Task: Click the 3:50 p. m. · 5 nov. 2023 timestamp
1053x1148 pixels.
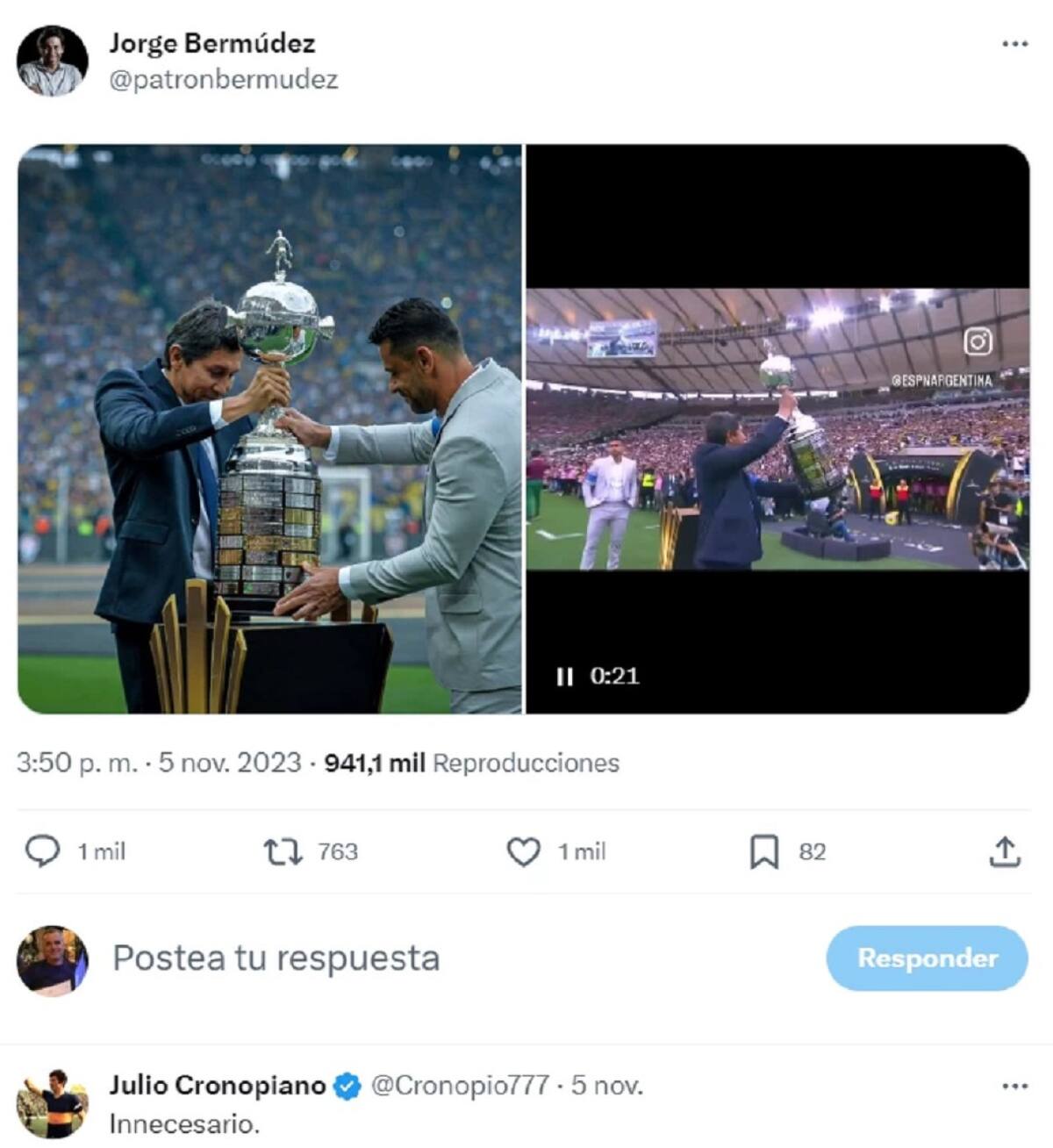Action: pyautogui.click(x=159, y=763)
